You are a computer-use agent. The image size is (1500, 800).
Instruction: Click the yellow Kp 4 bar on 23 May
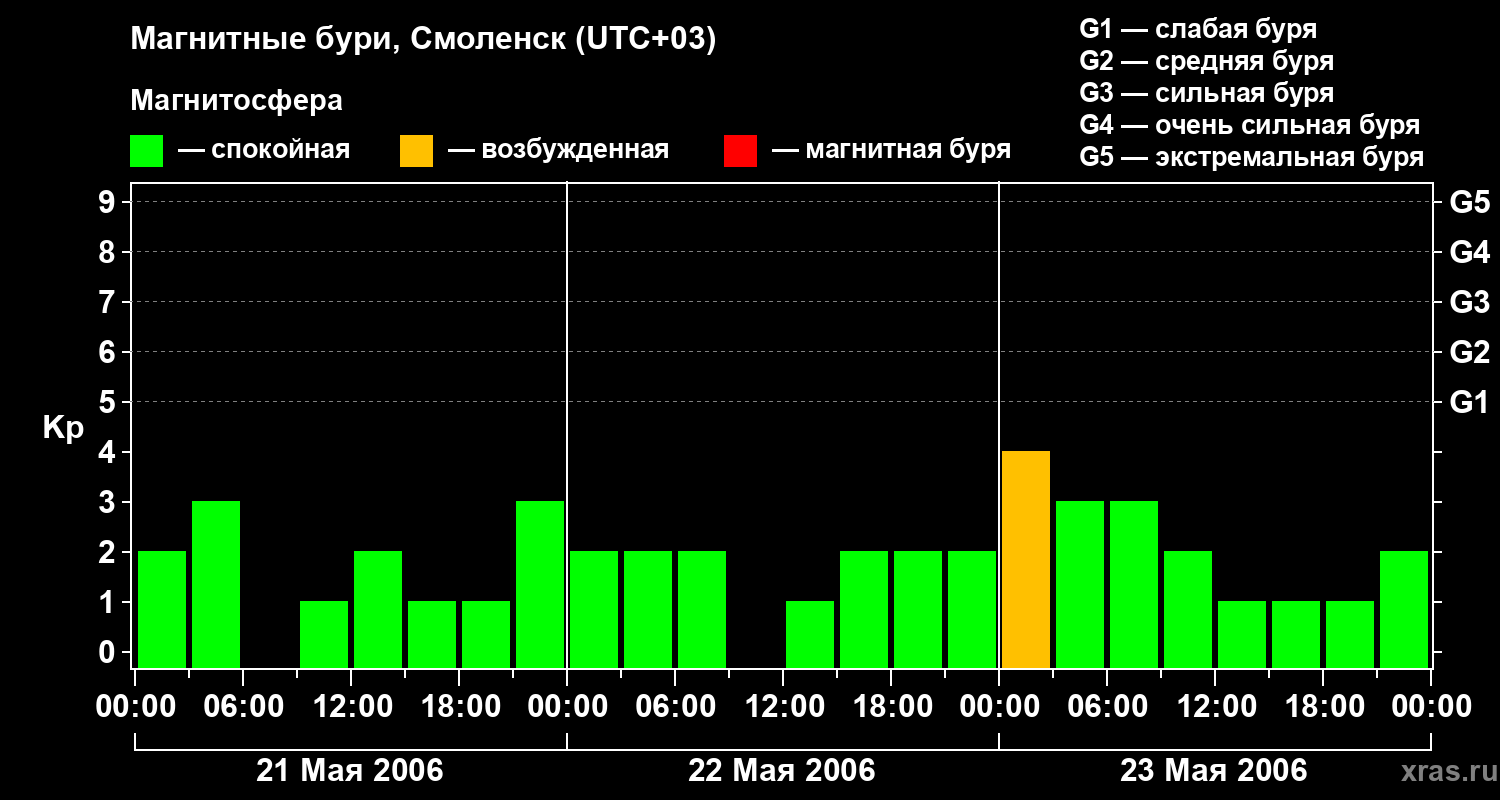pos(1026,559)
